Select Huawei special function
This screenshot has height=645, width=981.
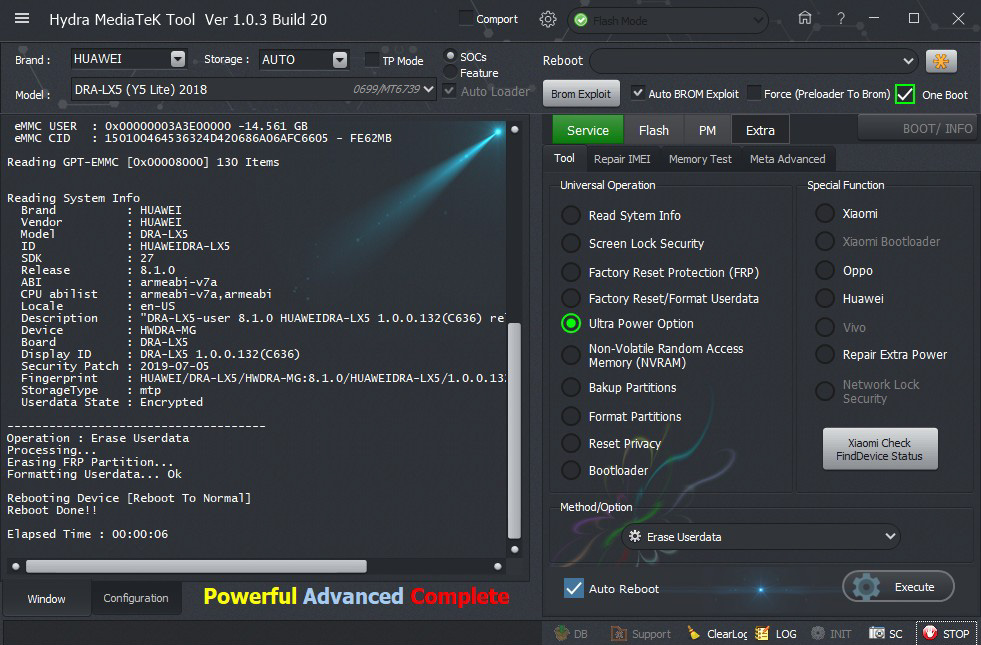(x=825, y=298)
